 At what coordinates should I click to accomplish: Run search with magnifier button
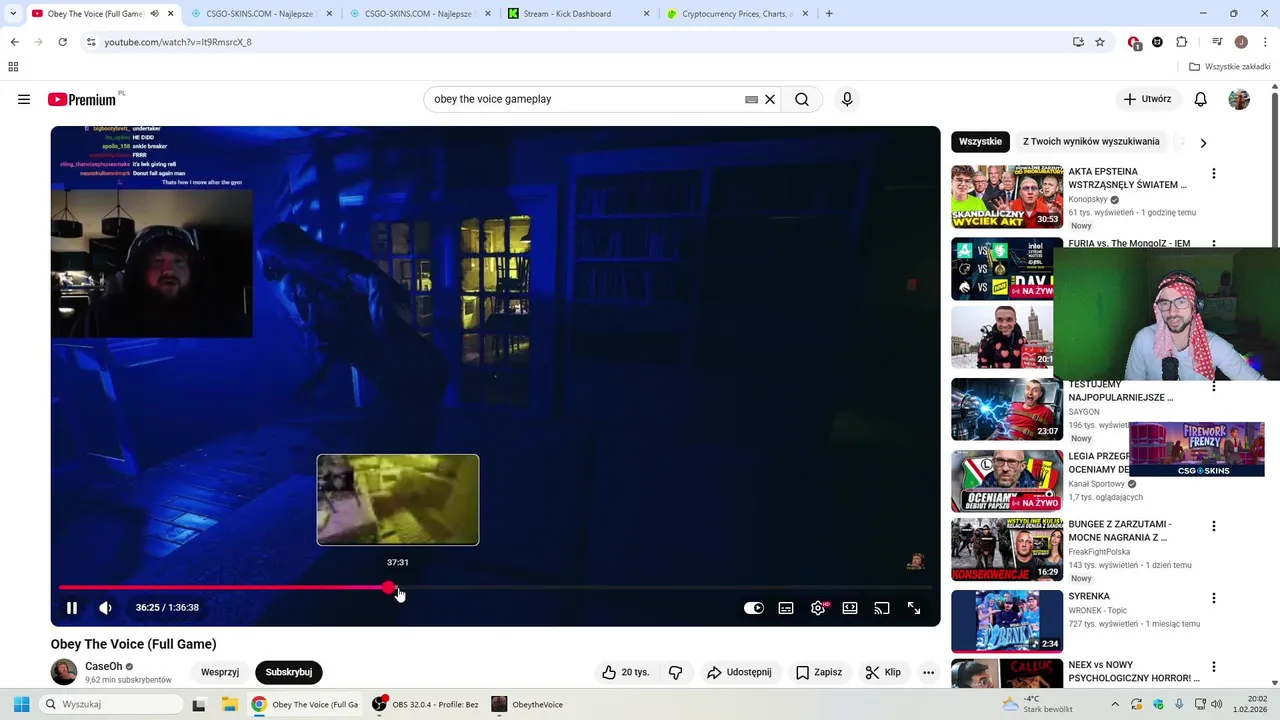coord(802,99)
